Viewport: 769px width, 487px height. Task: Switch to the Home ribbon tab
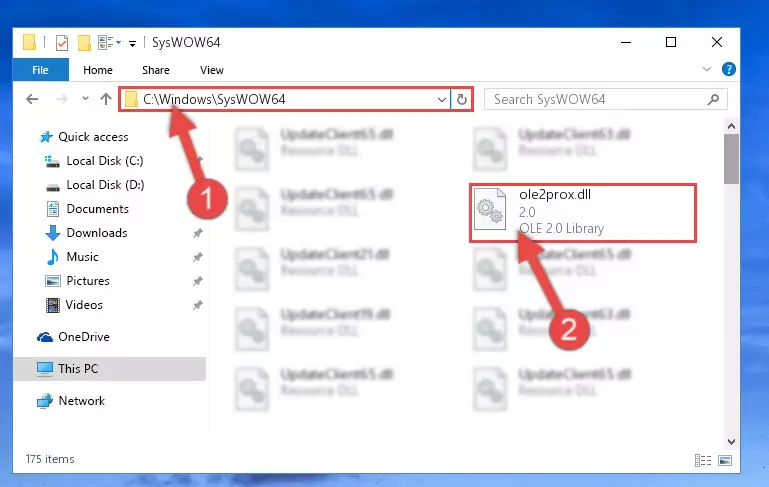click(x=98, y=70)
